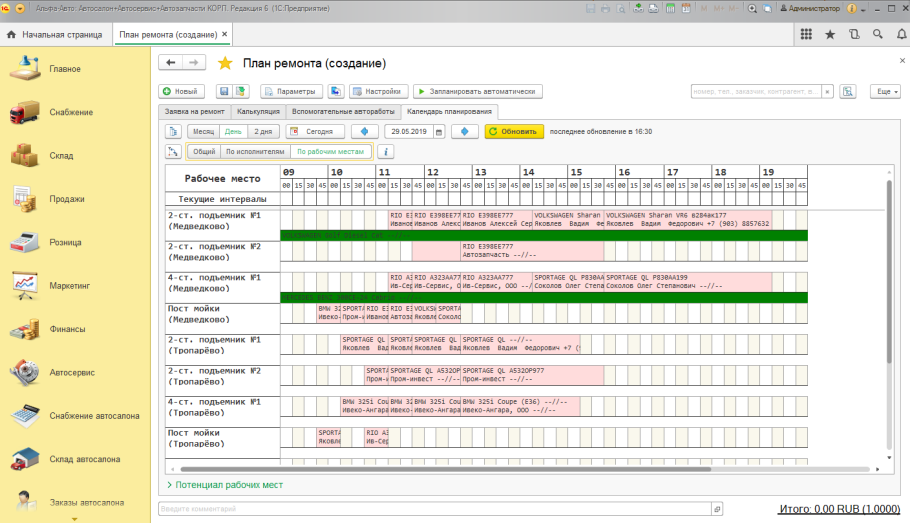Image resolution: width=910 pixels, height=523 pixels.
Task: Open the history icon in the top bar
Action: [x=853, y=34]
